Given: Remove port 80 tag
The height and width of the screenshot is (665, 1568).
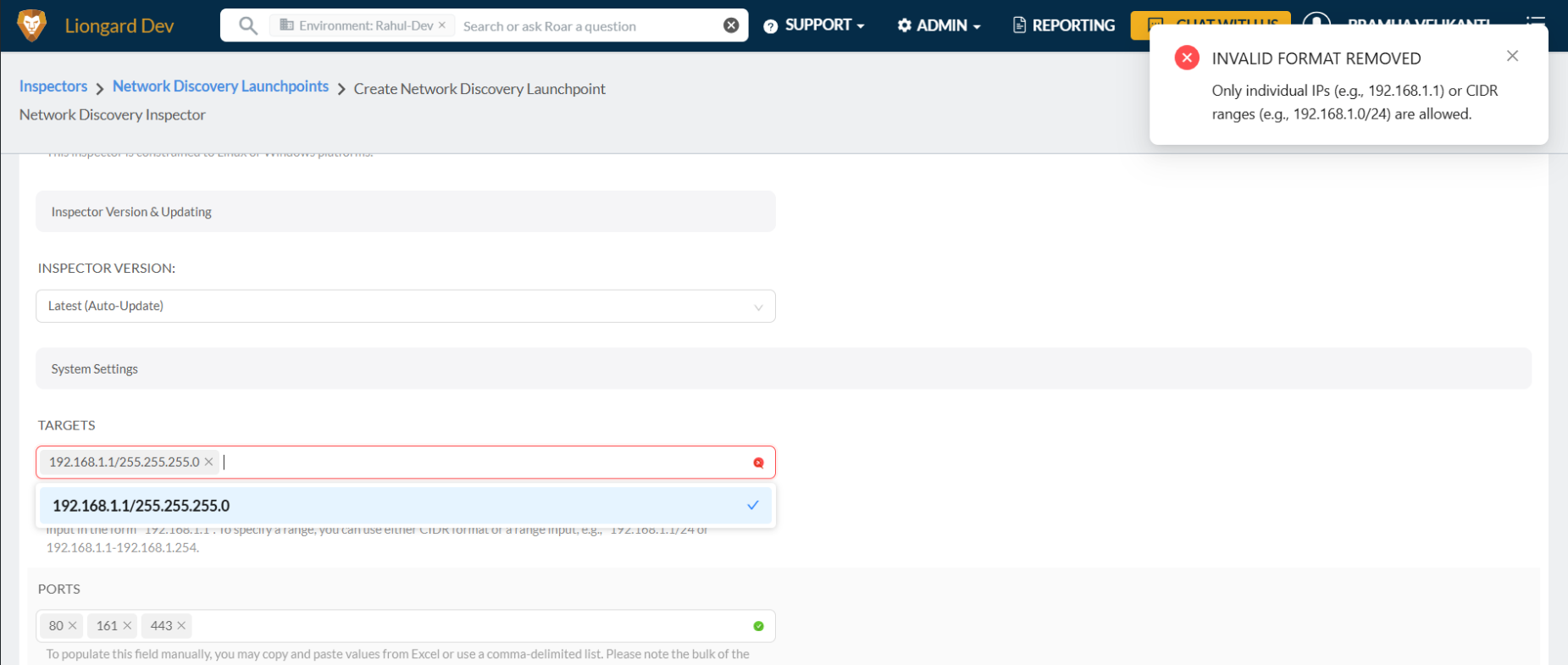Looking at the screenshot, I should click(x=73, y=625).
